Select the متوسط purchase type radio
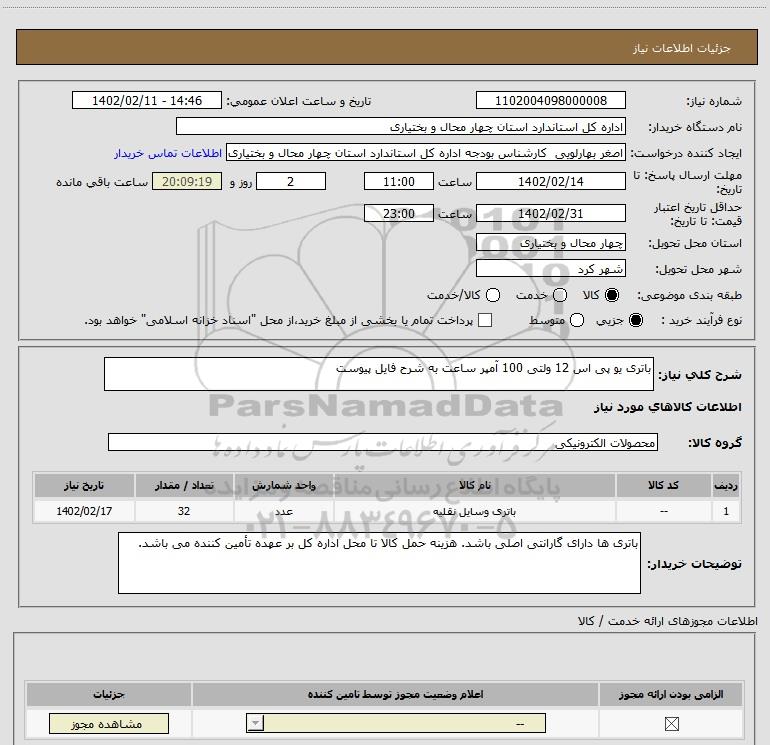 click(x=577, y=320)
